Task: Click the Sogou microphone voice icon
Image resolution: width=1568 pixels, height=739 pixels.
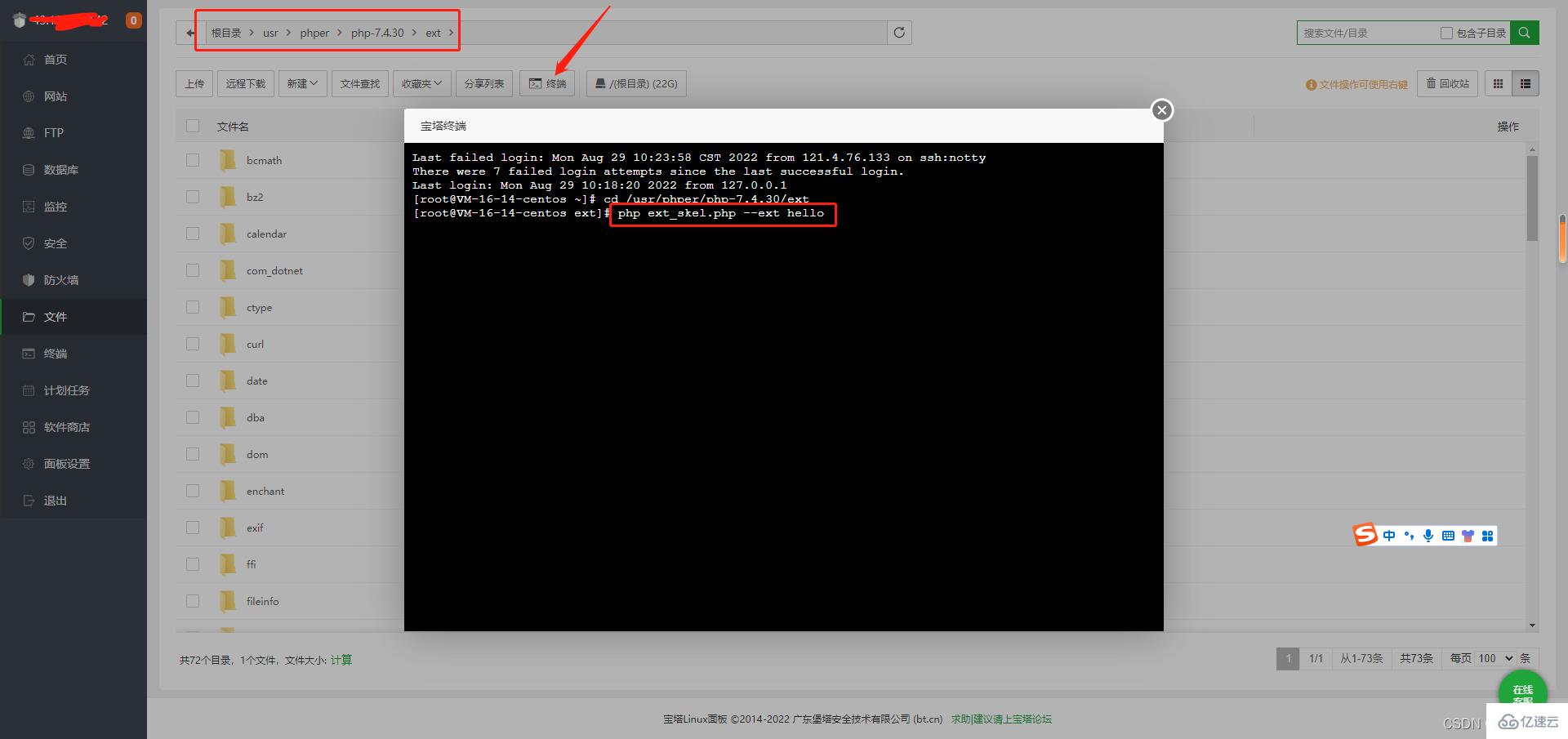Action: tap(1428, 536)
